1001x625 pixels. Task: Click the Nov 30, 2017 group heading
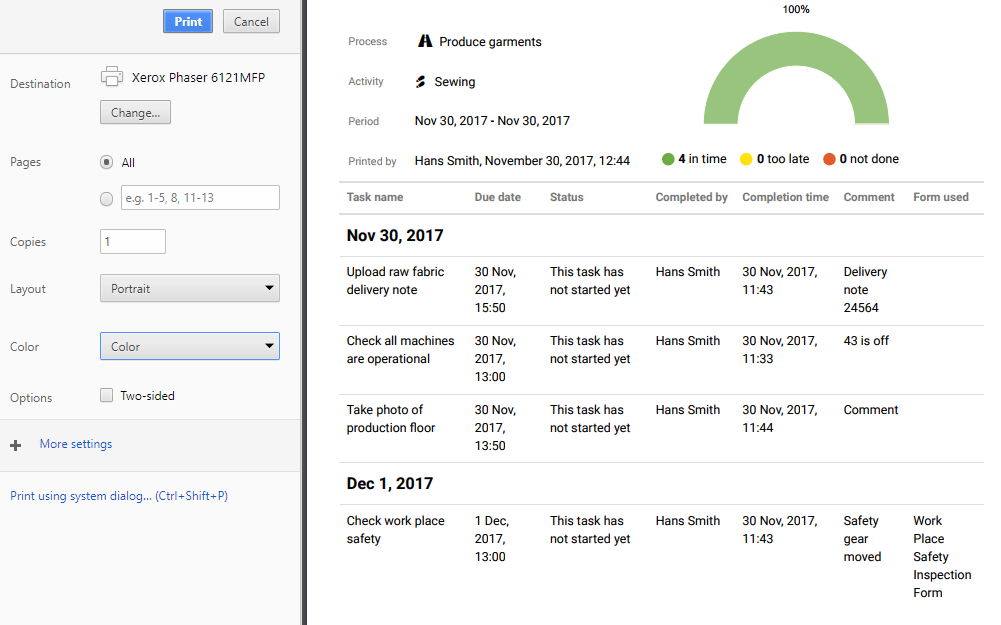tap(395, 236)
